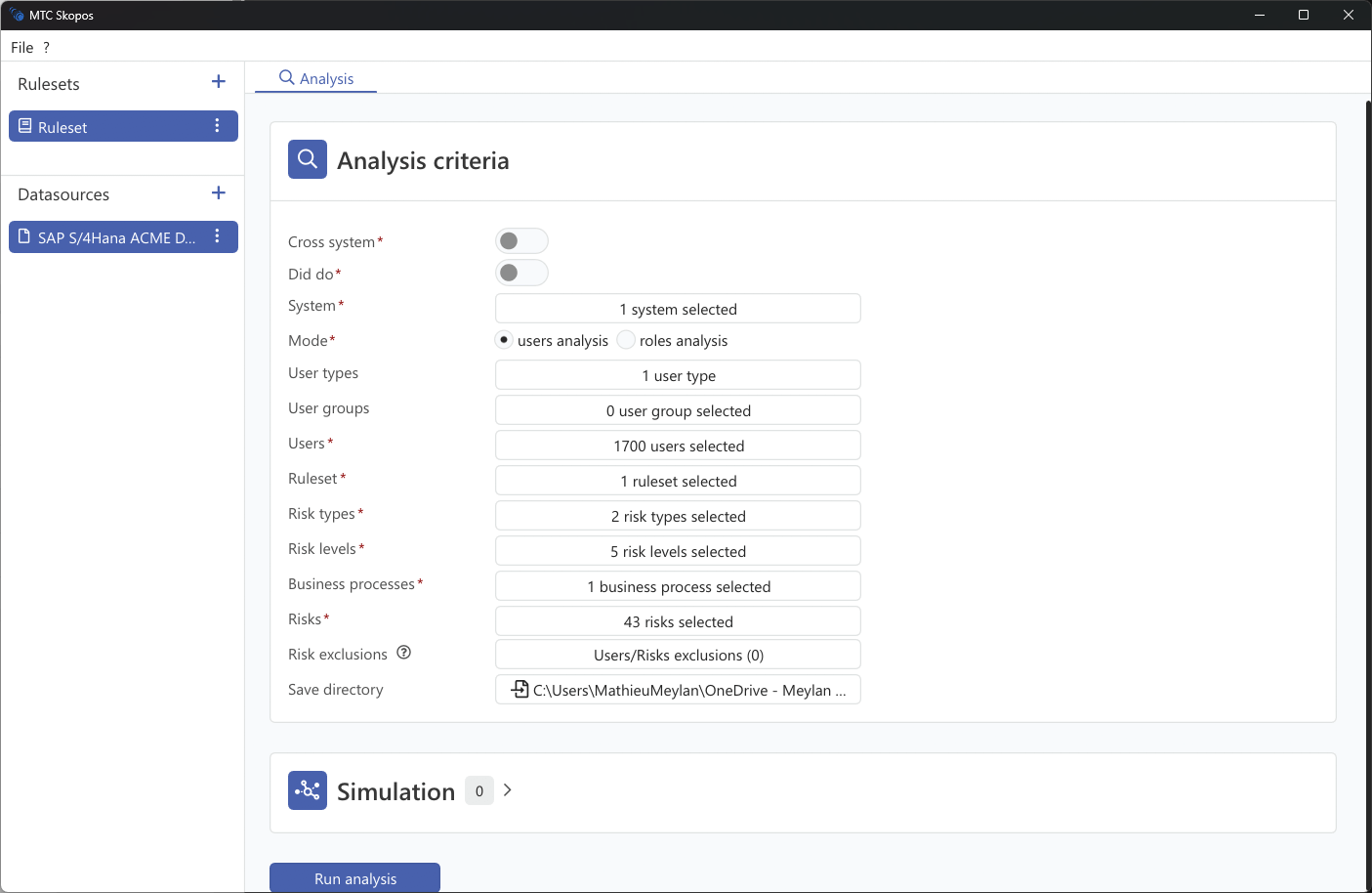
Task: Click the selected Ruleset sidebar entry
Action: (x=107, y=125)
